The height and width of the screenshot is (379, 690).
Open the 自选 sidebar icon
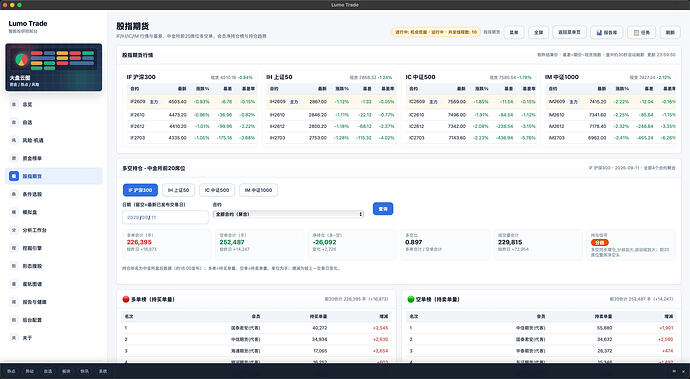point(14,122)
